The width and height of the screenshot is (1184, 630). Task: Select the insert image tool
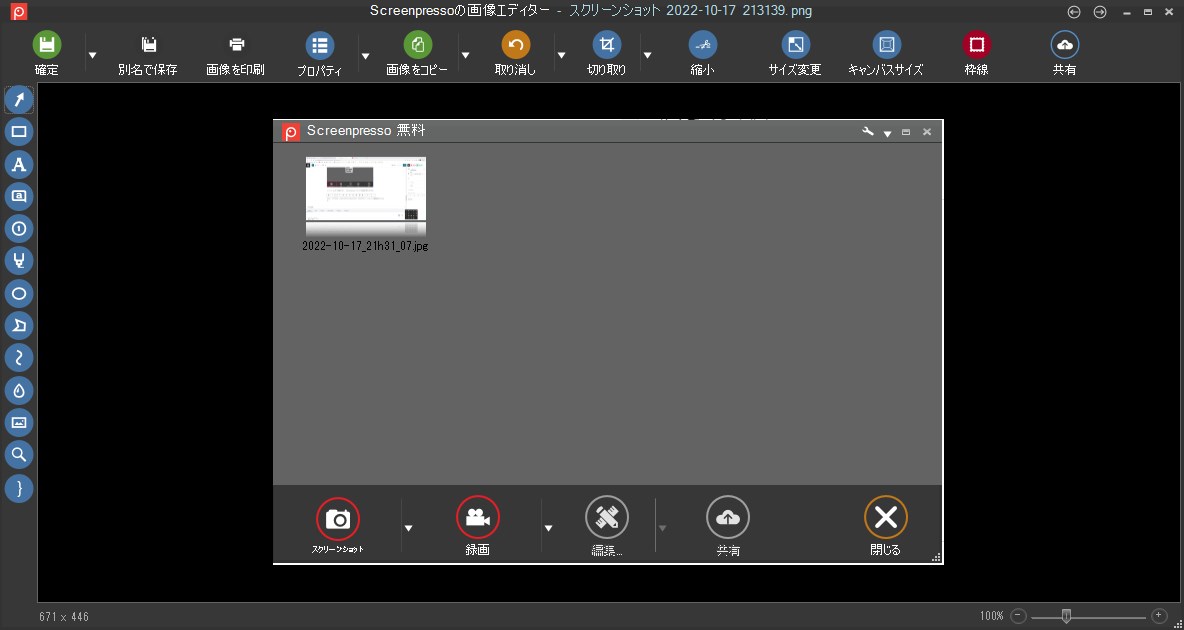coord(19,423)
